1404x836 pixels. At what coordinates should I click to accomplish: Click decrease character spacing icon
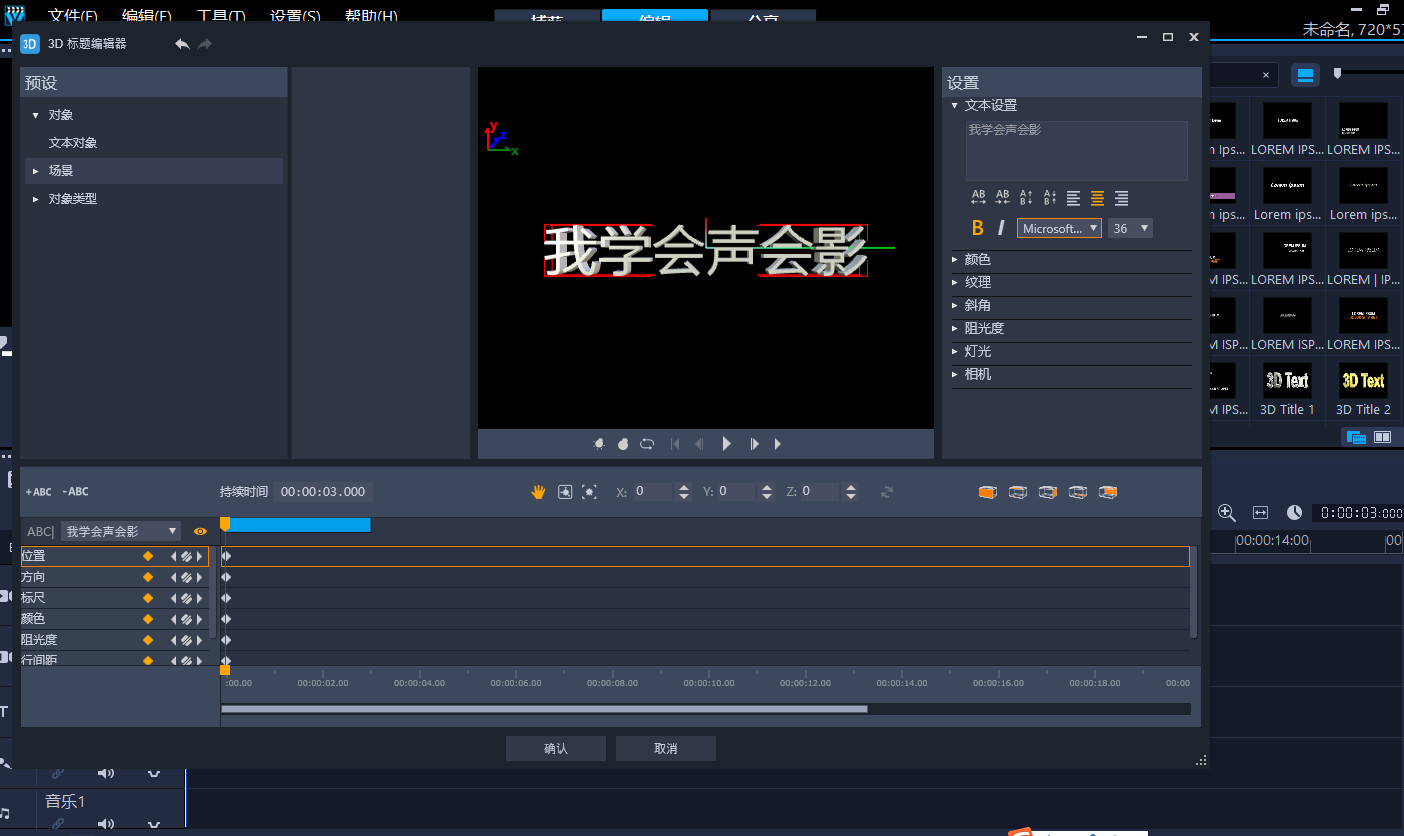[x=1002, y=198]
